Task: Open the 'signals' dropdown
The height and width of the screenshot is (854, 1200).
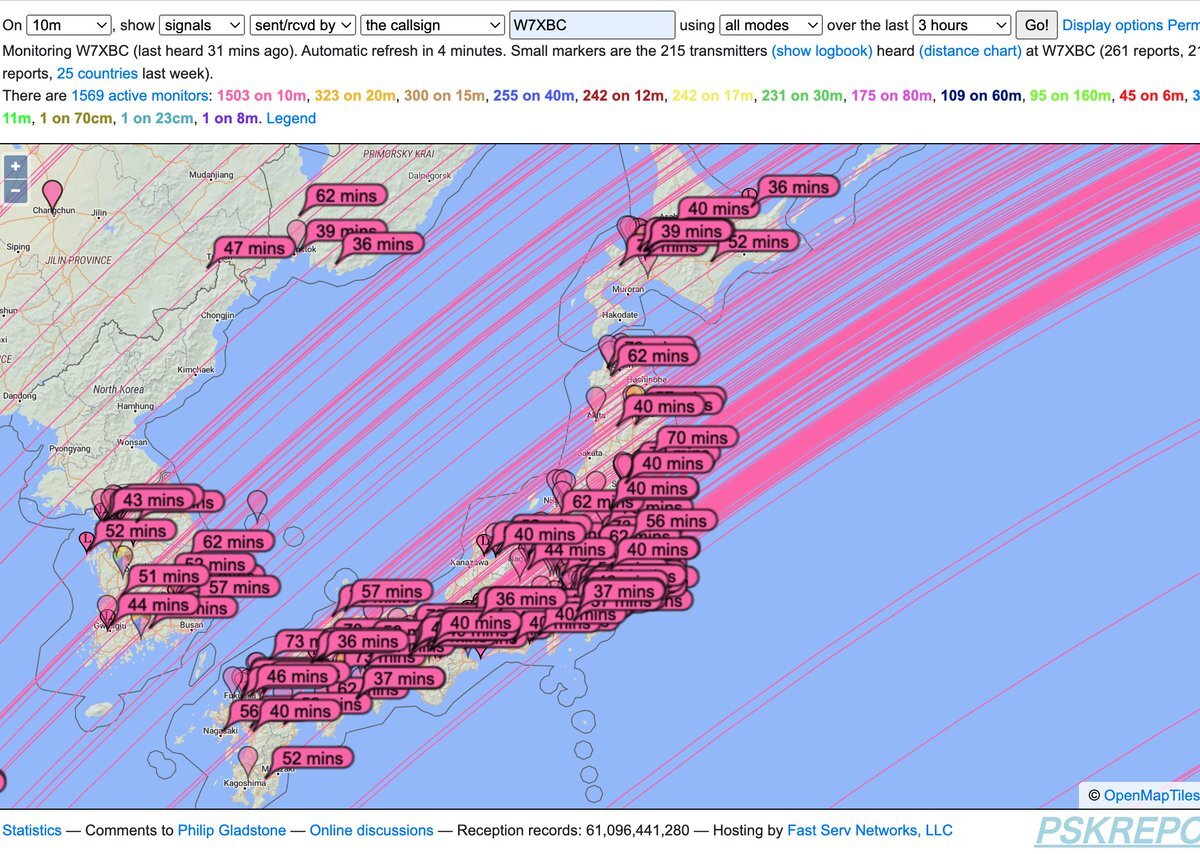Action: [x=202, y=25]
